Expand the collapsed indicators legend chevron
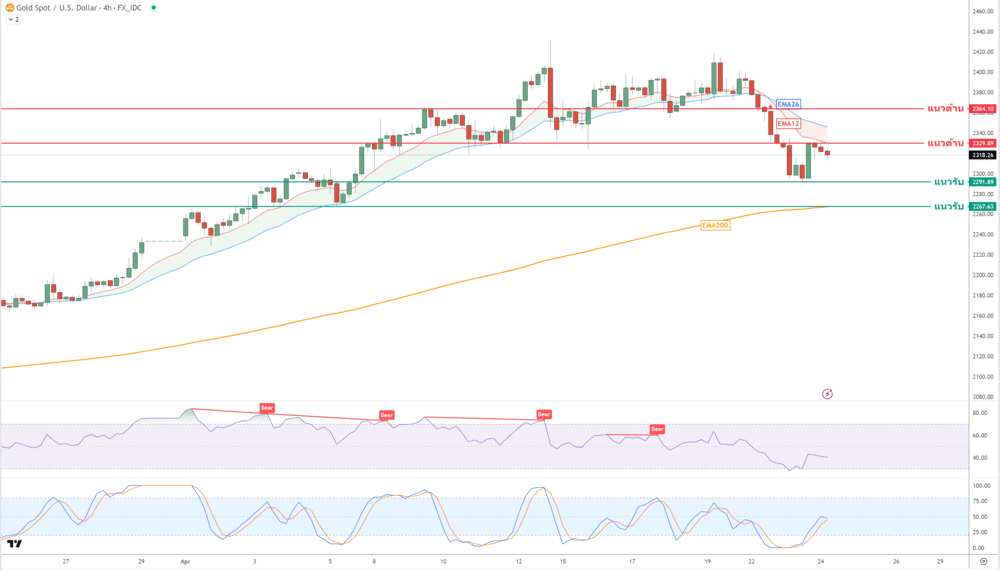The image size is (1000, 571). pyautogui.click(x=9, y=19)
